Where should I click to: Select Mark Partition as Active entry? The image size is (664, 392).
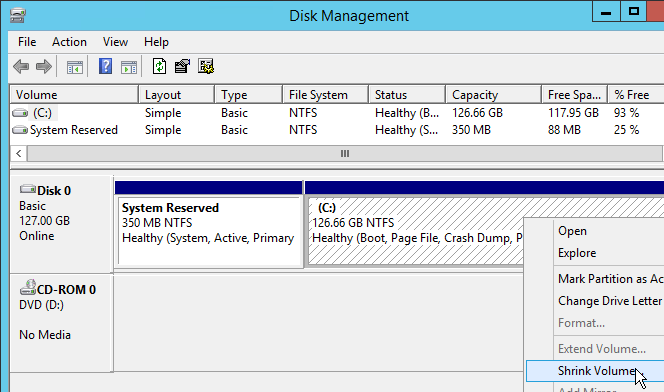coord(595,279)
